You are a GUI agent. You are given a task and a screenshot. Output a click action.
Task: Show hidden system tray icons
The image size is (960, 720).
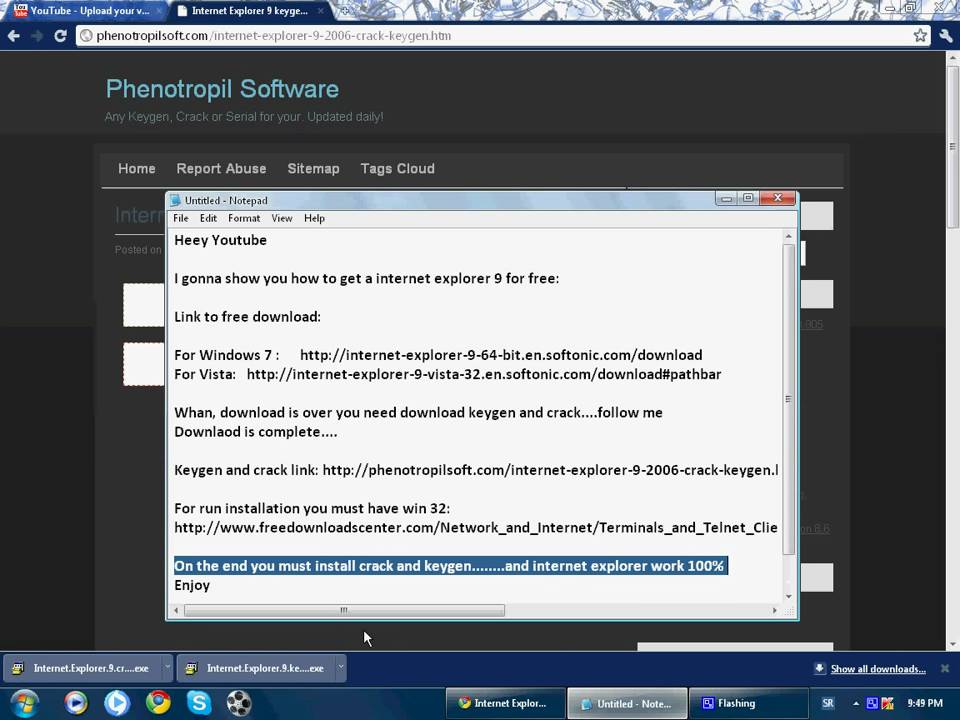[x=855, y=703]
